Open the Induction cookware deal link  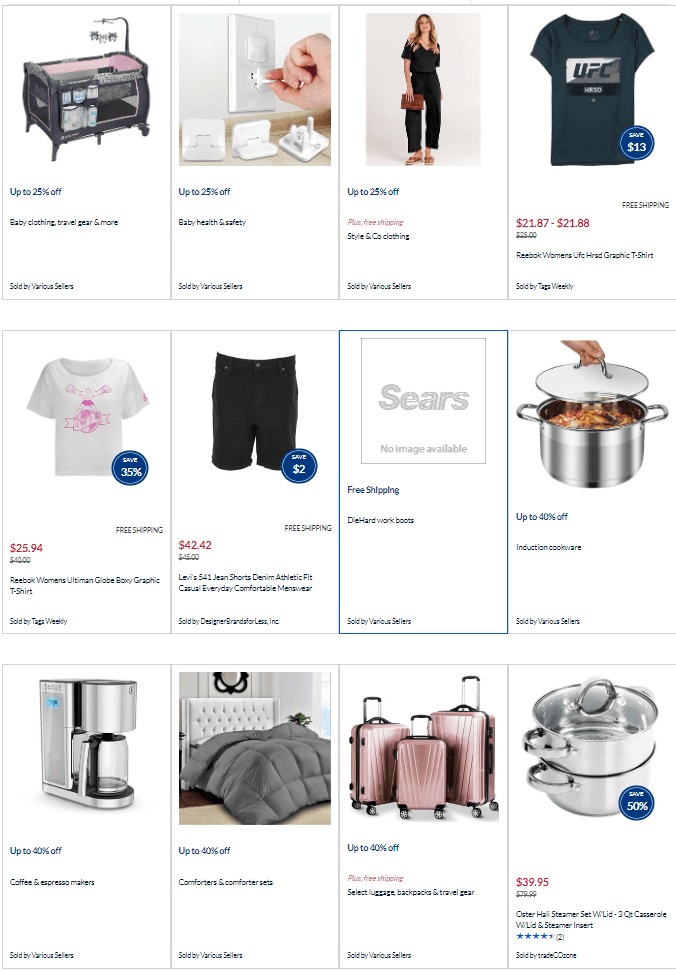pyautogui.click(x=548, y=547)
